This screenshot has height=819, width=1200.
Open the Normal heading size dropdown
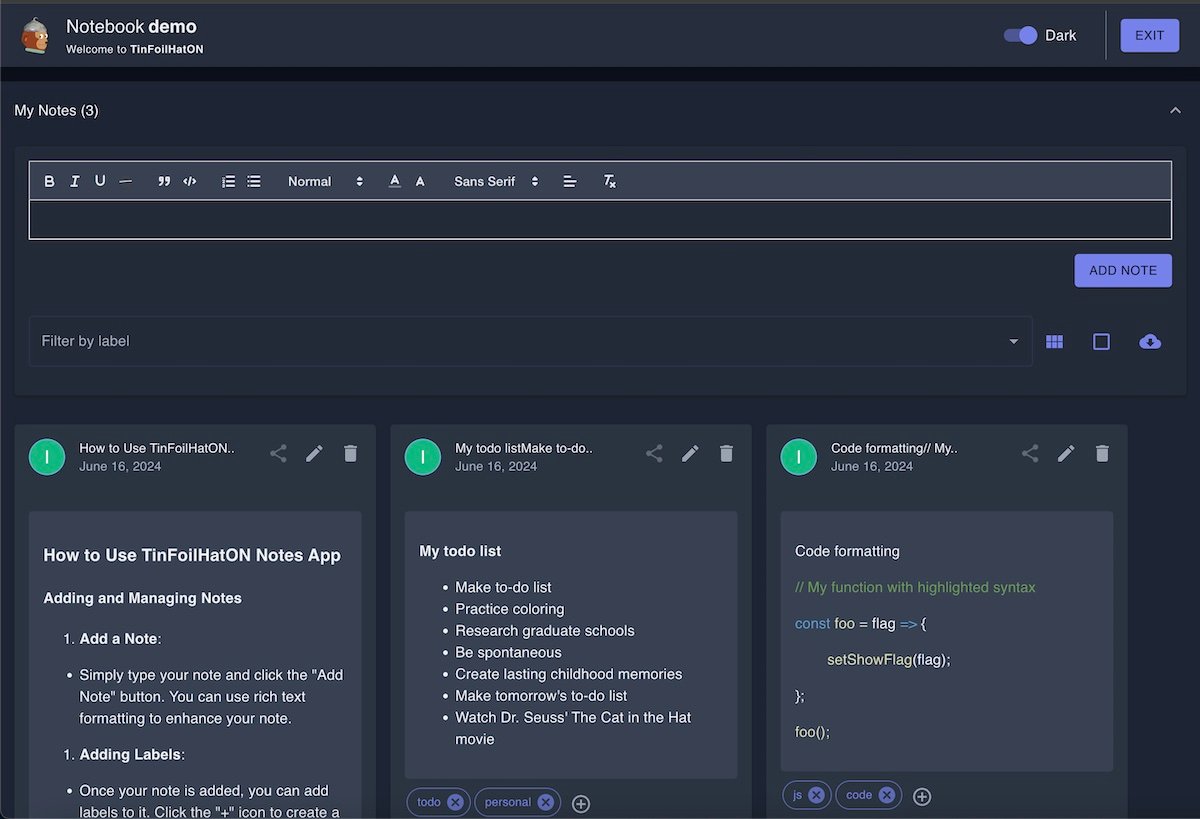pyautogui.click(x=325, y=181)
